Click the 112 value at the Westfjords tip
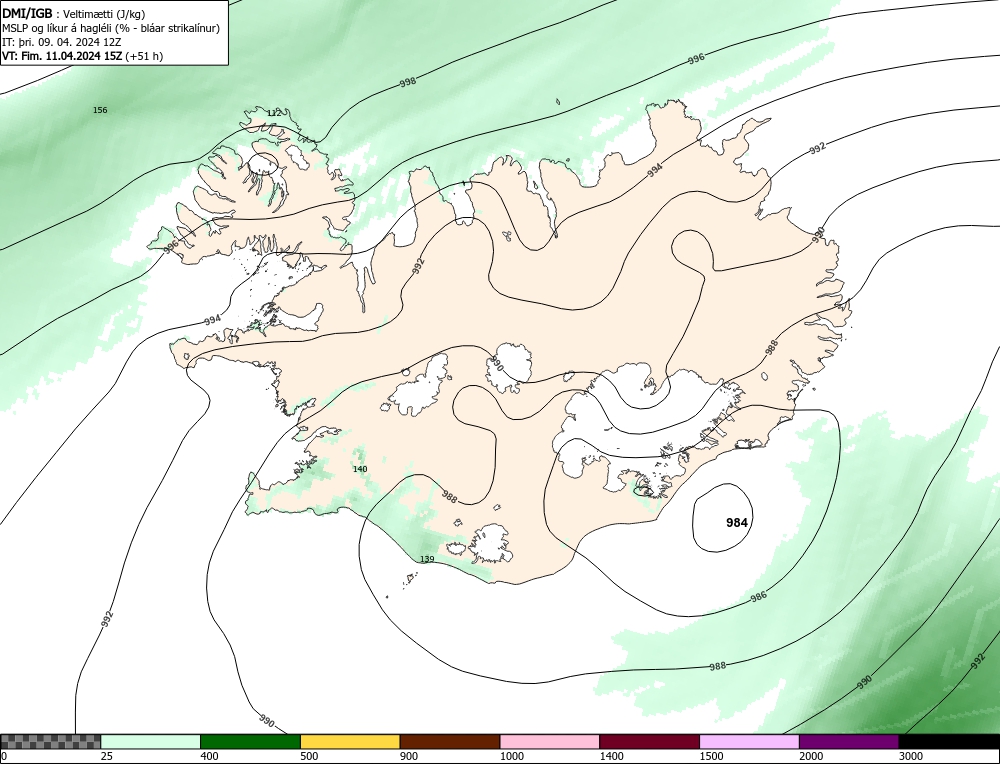Viewport: 1000px width, 764px height. pyautogui.click(x=274, y=113)
